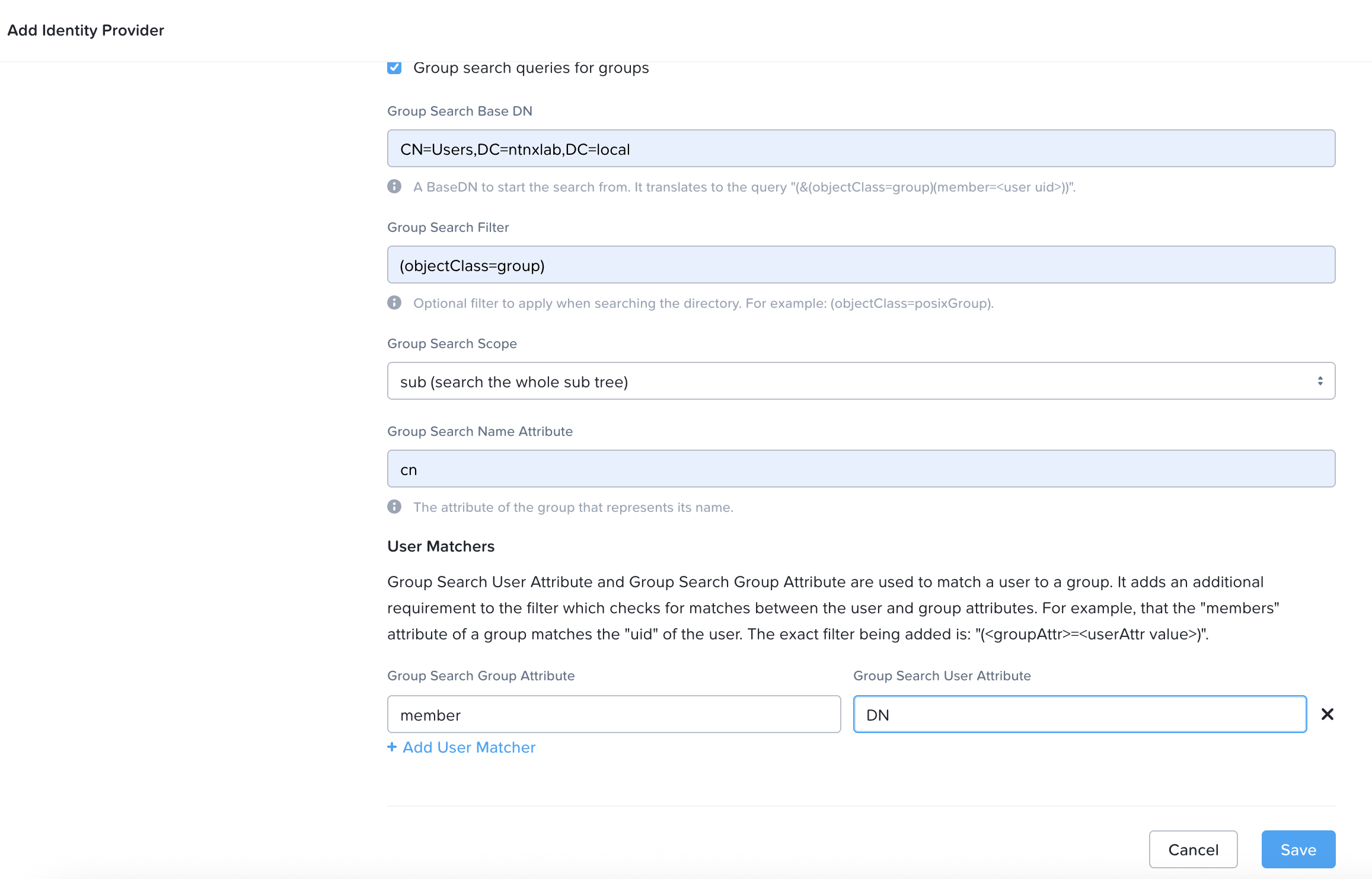The width and height of the screenshot is (1372, 879).
Task: Uncheck Group search queries for groups
Action: coord(394,68)
